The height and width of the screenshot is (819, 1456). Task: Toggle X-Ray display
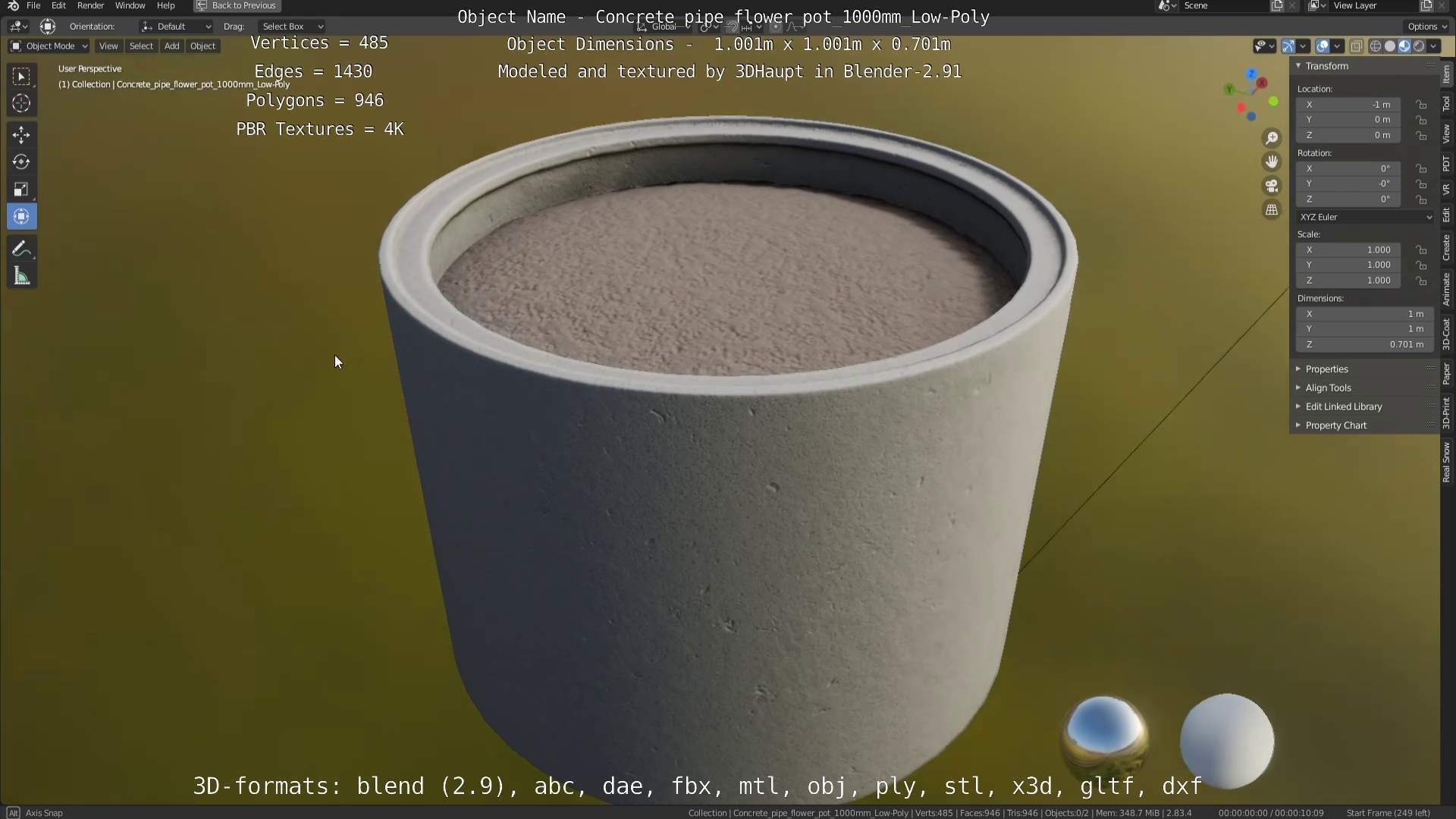(x=1357, y=46)
